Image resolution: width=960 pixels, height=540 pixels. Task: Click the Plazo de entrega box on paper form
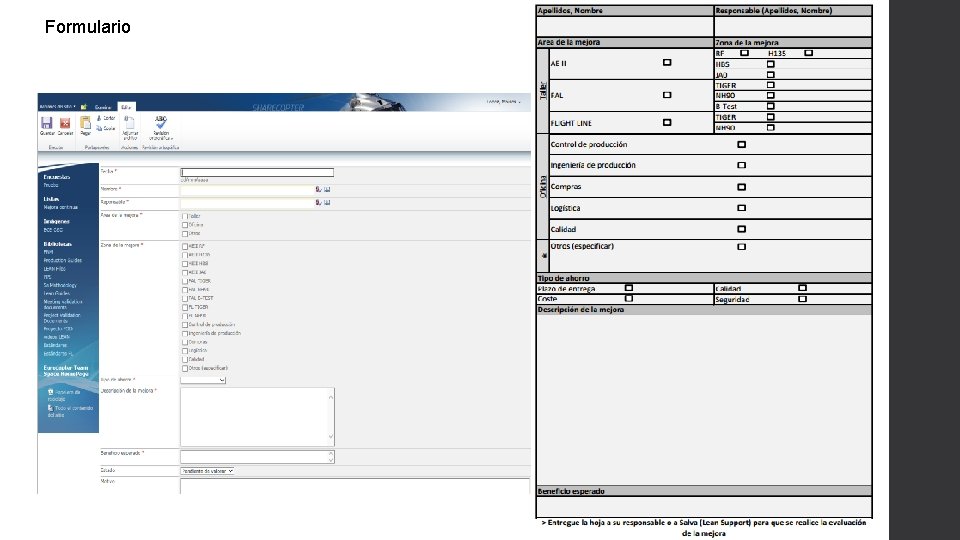(x=629, y=288)
